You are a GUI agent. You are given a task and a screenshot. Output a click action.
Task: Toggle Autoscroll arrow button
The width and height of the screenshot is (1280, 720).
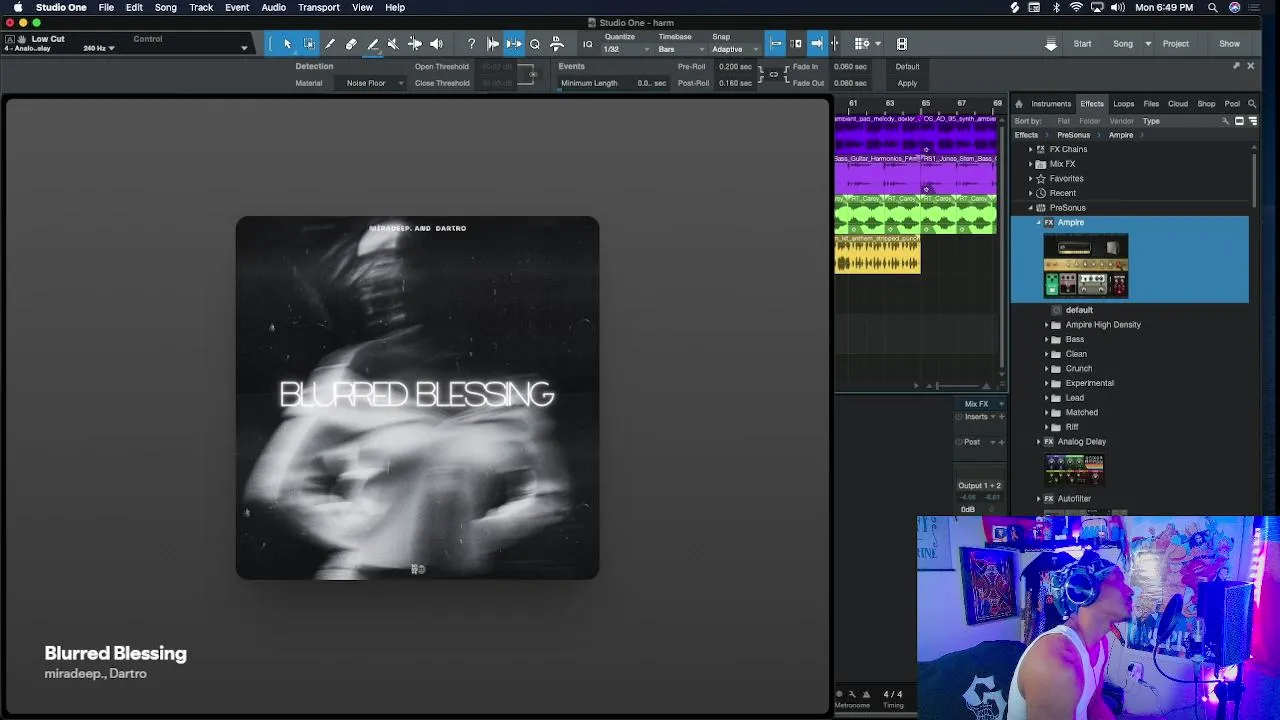[x=817, y=44]
